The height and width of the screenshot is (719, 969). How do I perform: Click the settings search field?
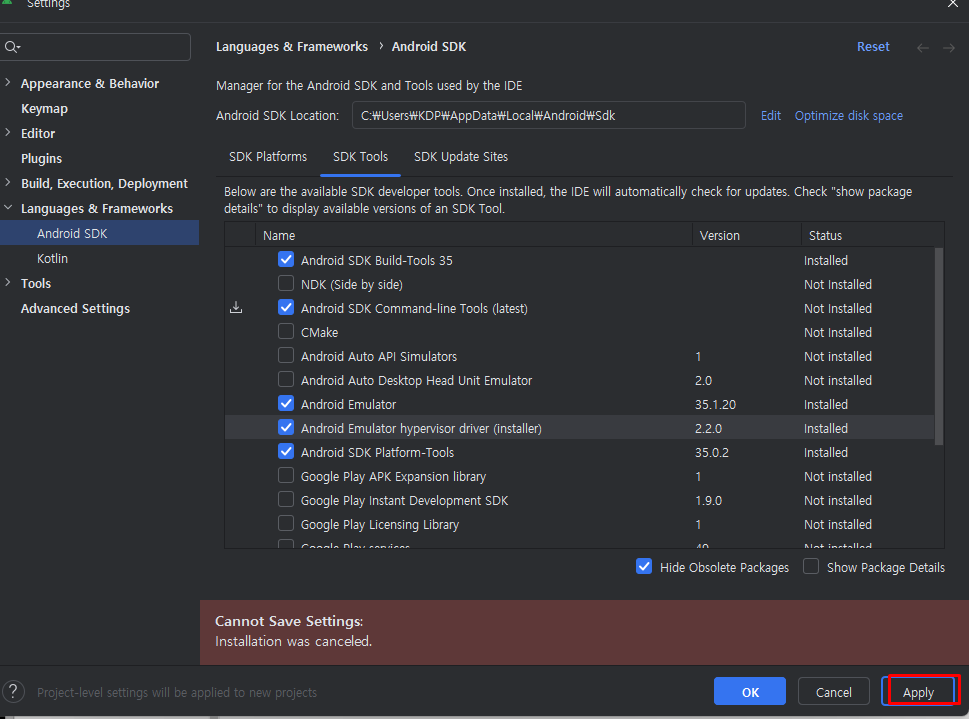click(x=96, y=47)
